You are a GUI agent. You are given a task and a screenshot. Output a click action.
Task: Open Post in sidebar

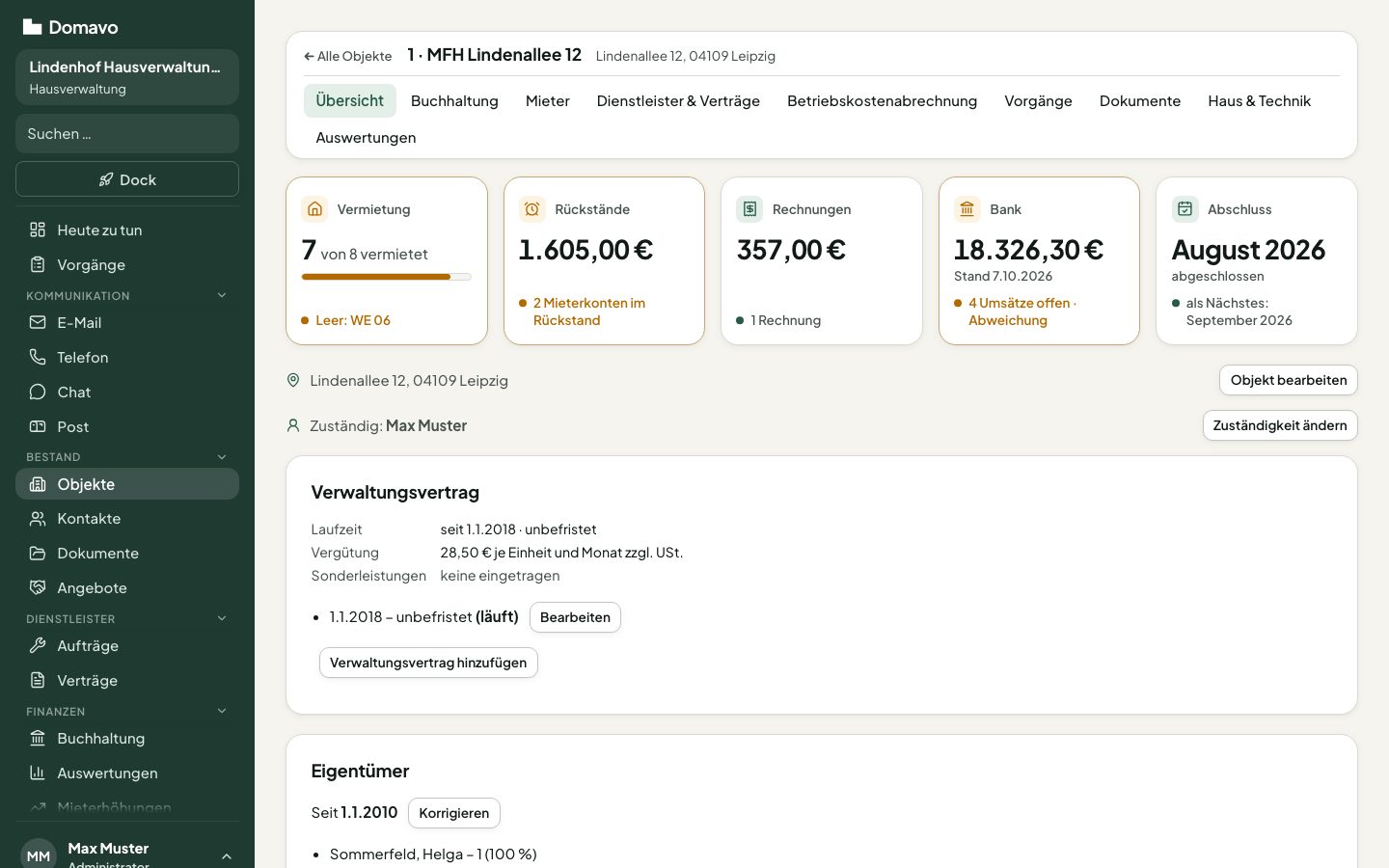point(127,426)
